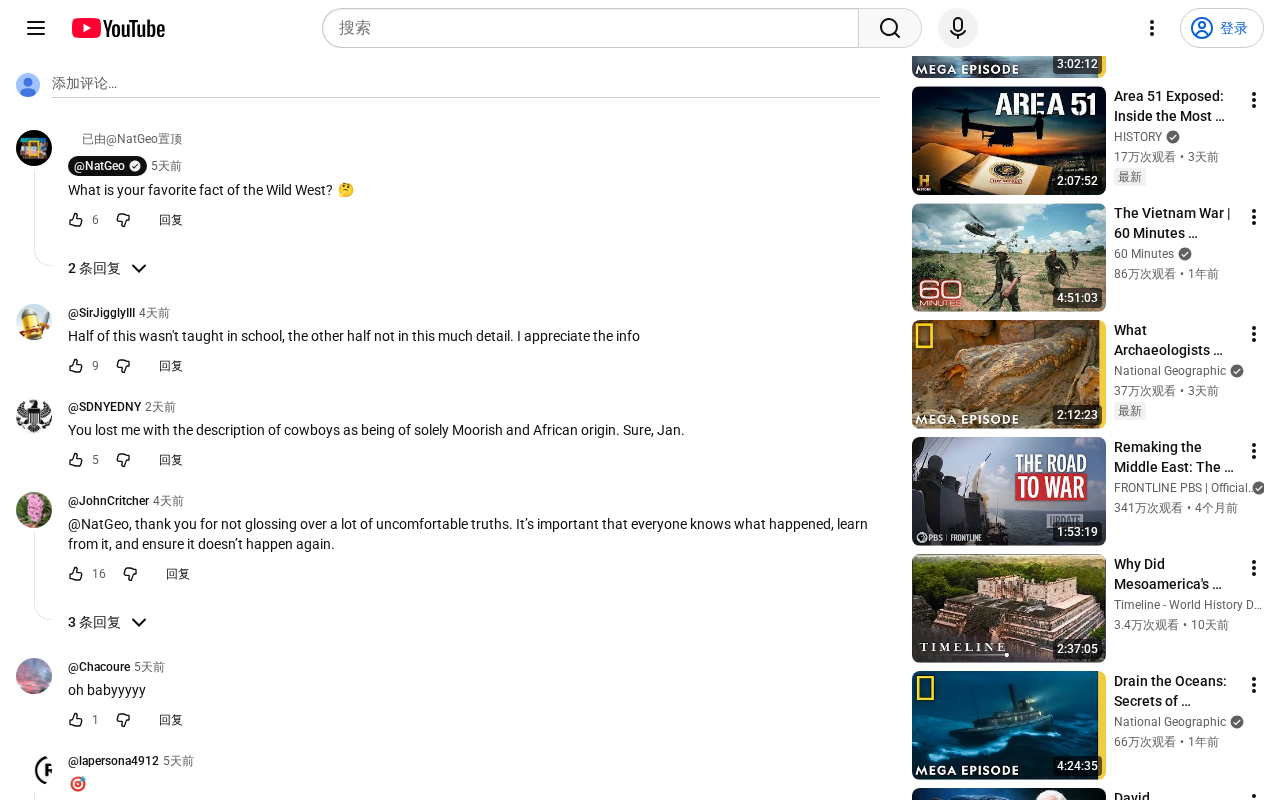Reply to the @Chacoure comment
1280x800 pixels.
click(171, 720)
